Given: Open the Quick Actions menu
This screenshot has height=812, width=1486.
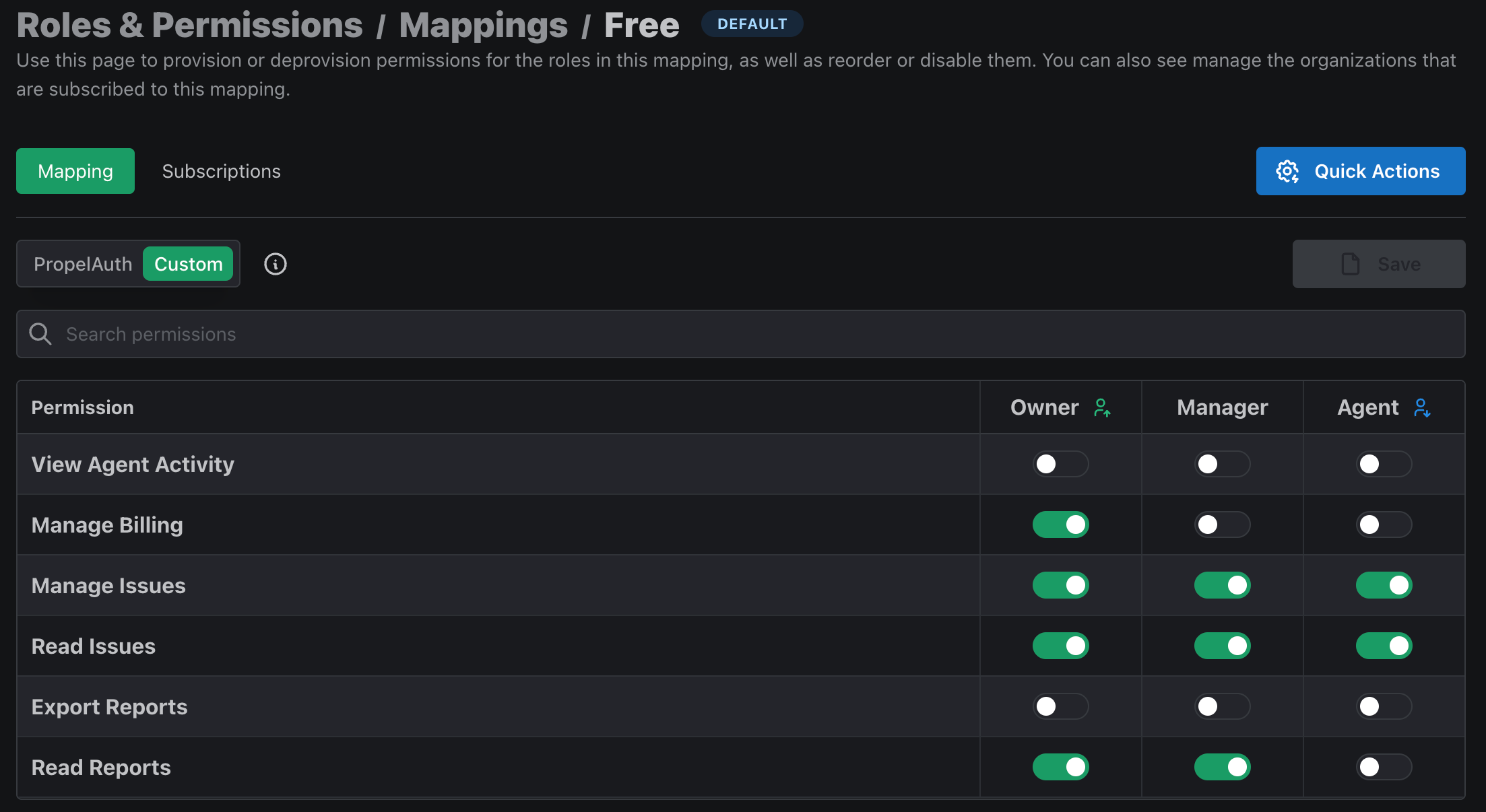Looking at the screenshot, I should 1361,171.
